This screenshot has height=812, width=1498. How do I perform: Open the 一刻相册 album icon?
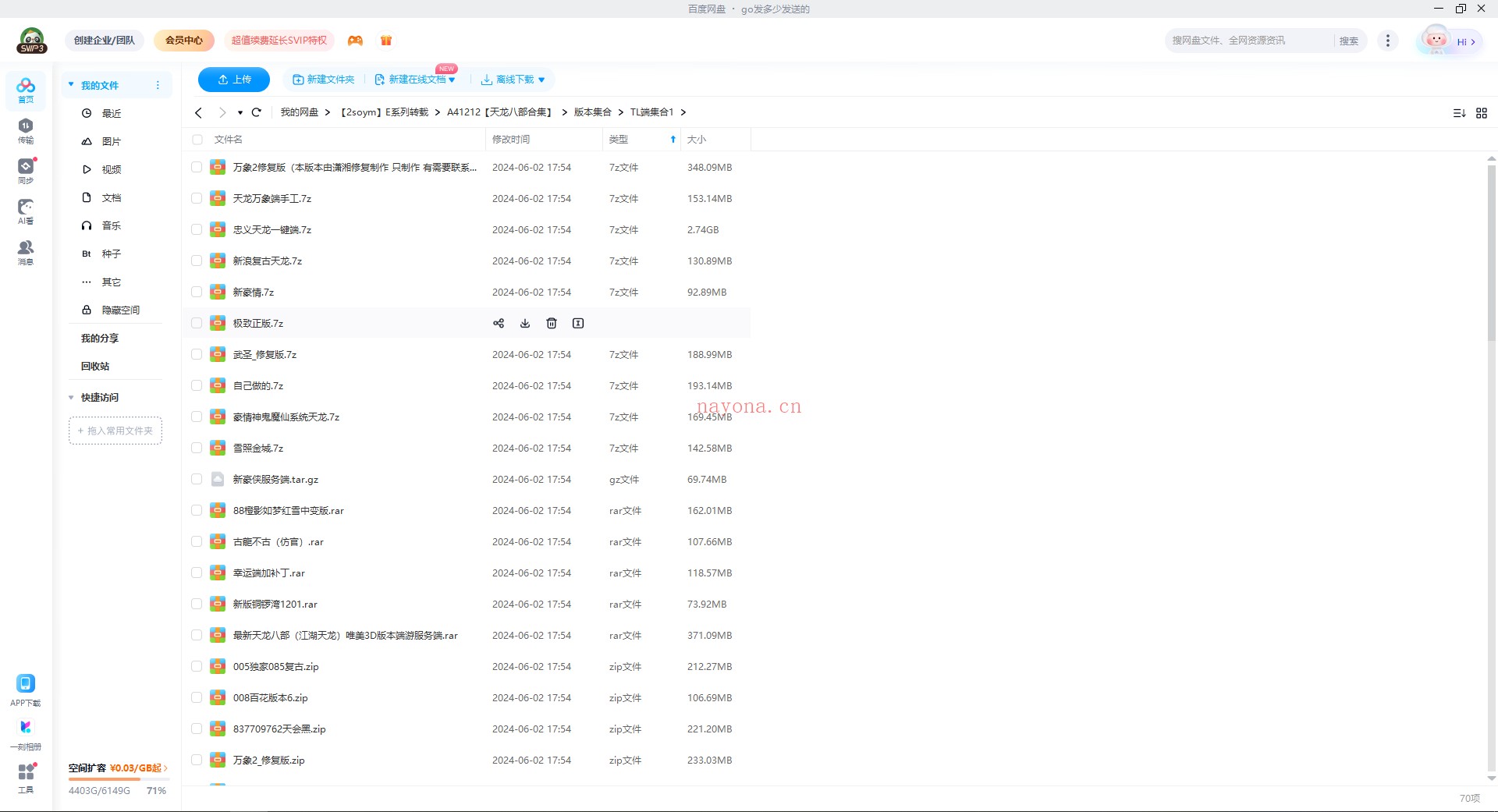(26, 733)
